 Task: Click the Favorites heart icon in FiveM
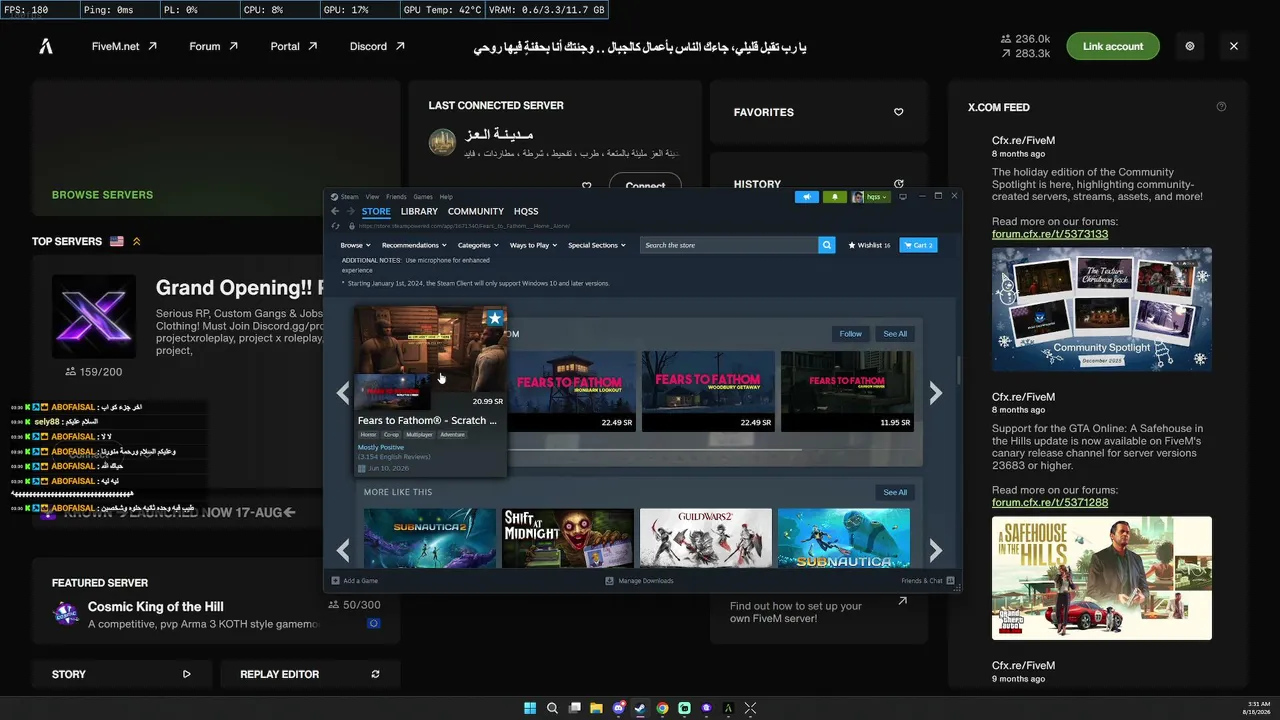[898, 112]
